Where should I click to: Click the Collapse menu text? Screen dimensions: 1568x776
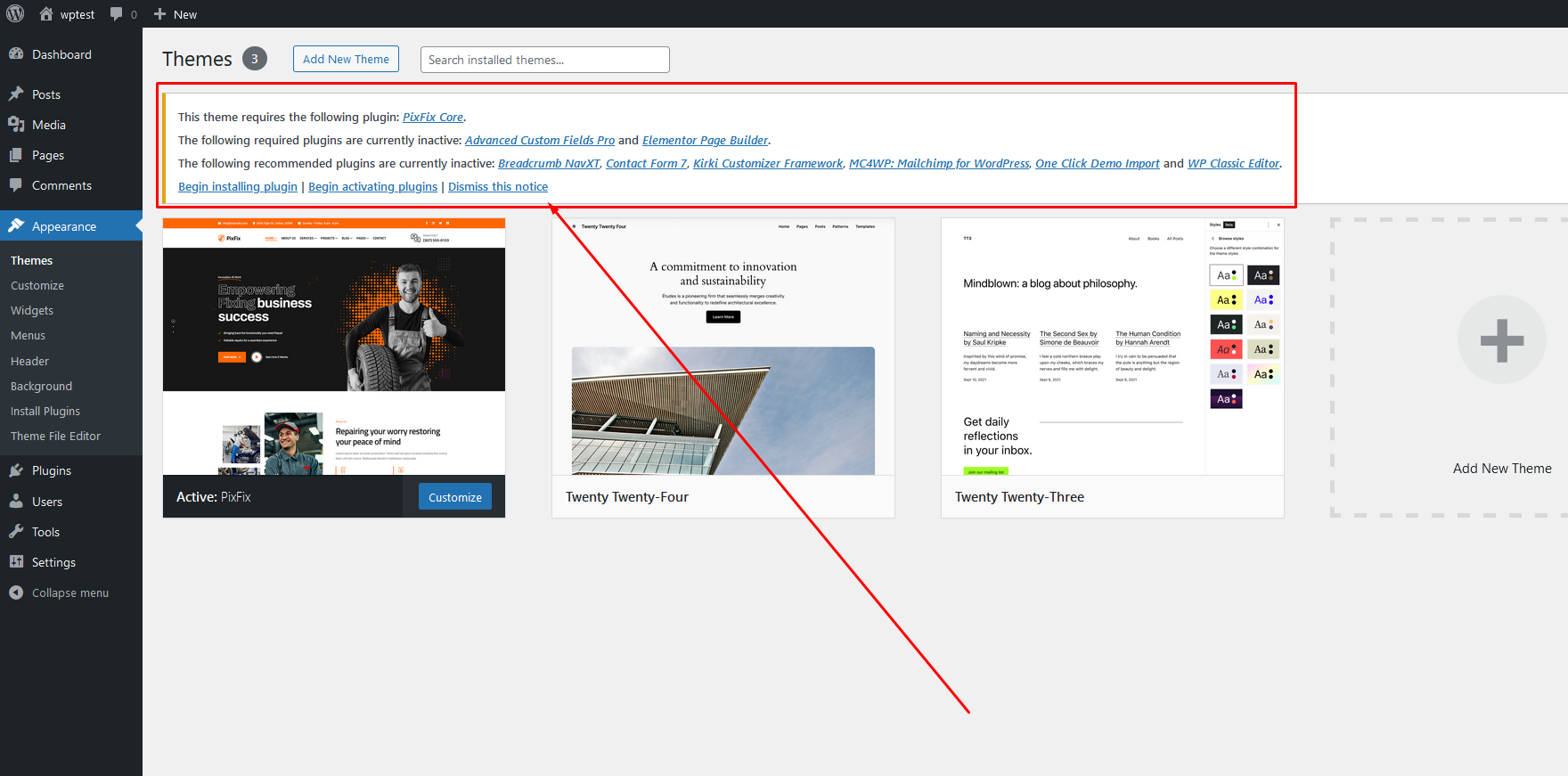70,592
